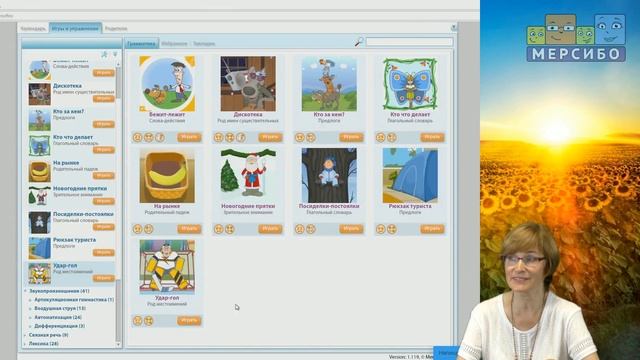Open the Кто что делает butterfly thumbnail
This screenshot has height=360, width=640.
(410, 84)
